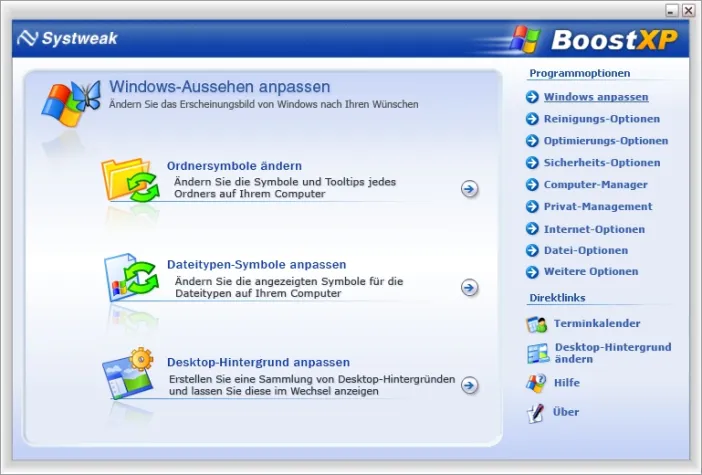
Task: Click the description 'Erstellen Sie eine Sammlung'
Action: 312,385
